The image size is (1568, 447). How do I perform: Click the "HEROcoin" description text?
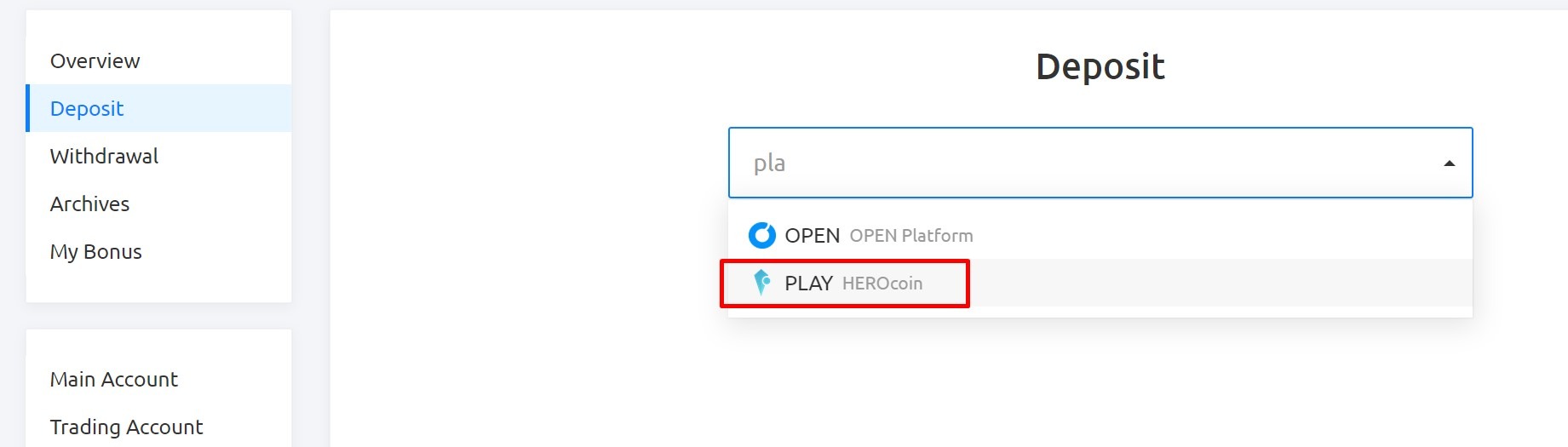882,284
